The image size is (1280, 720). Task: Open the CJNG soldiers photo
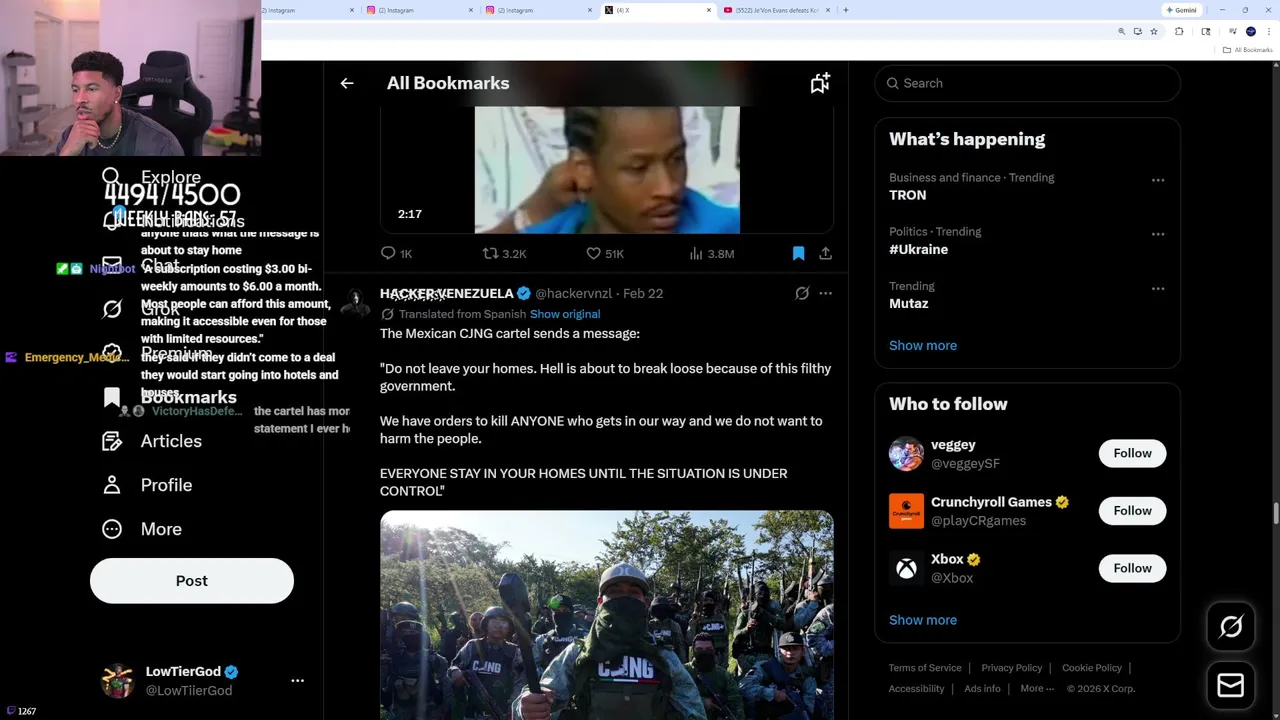coord(607,615)
